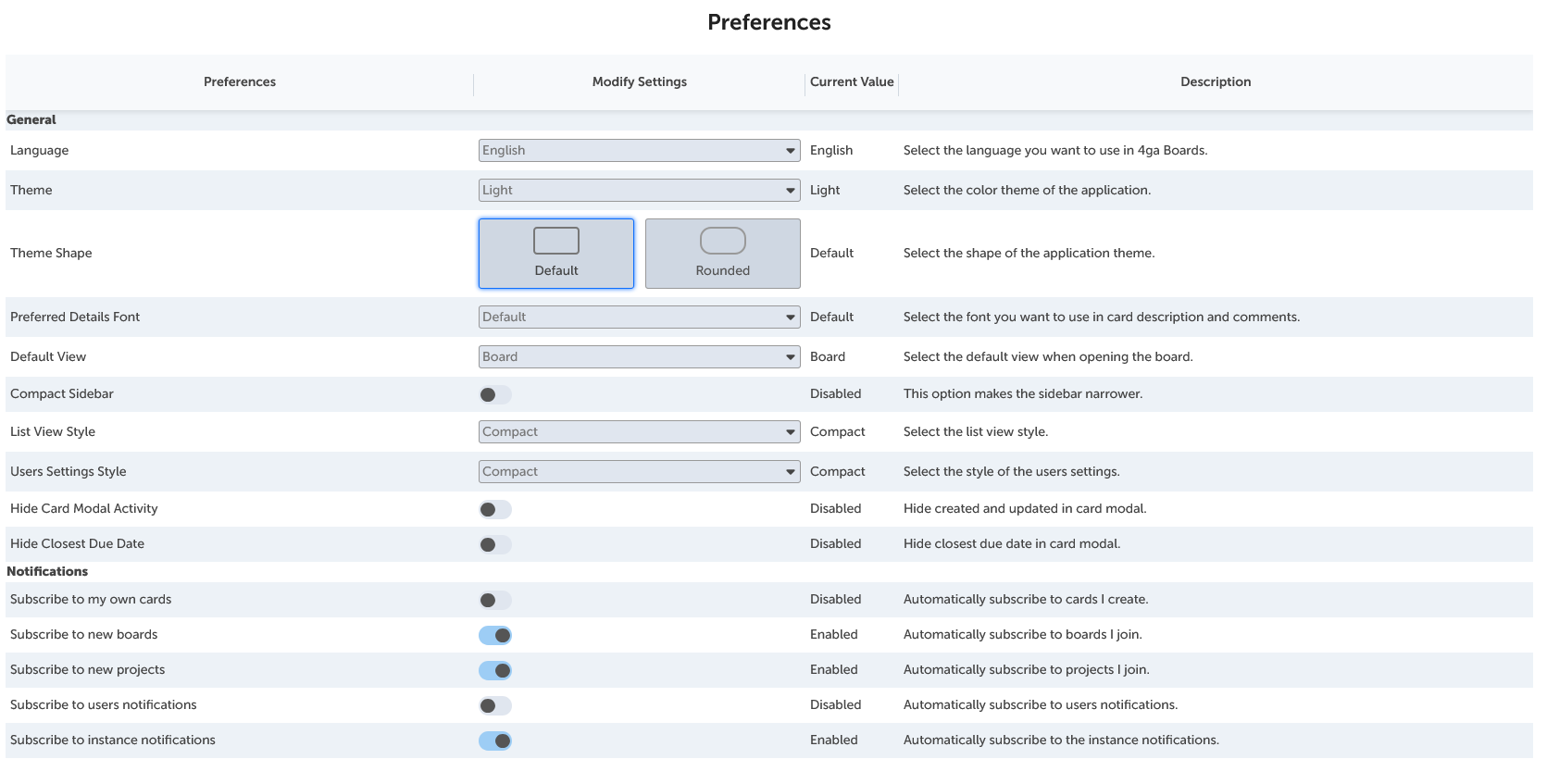Enable Hide Closest Due Date
1547x784 pixels.
(x=494, y=545)
